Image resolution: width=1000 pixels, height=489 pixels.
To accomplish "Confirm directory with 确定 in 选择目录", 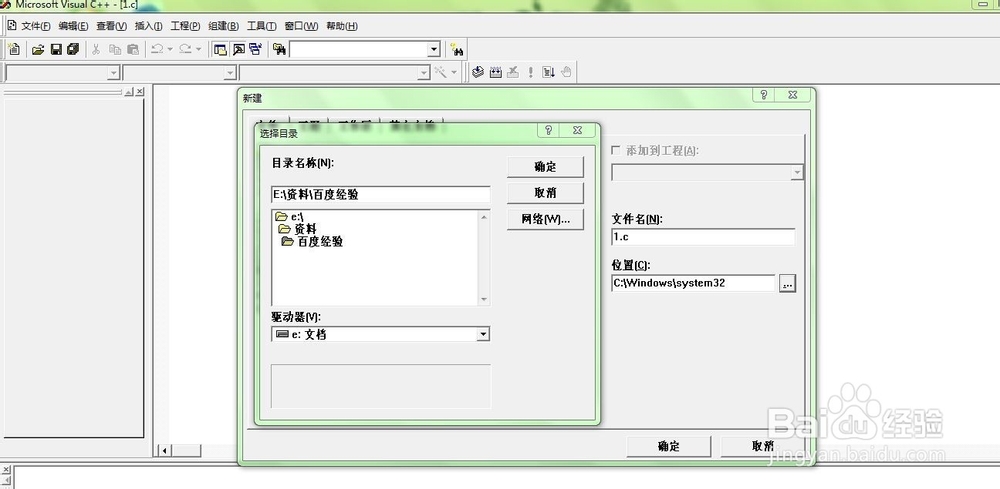I will 545,167.
